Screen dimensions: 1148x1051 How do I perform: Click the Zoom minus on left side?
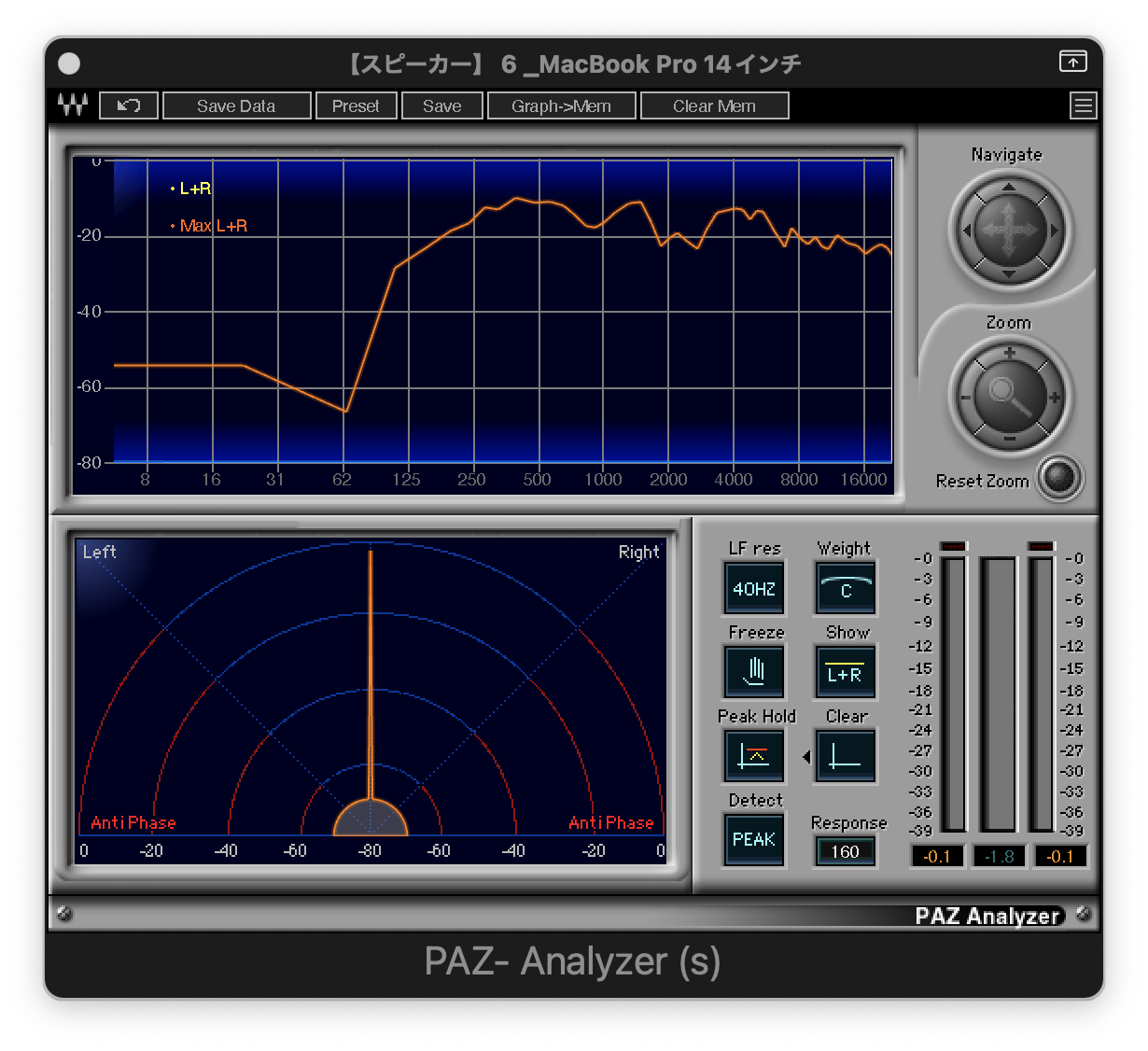tap(966, 397)
